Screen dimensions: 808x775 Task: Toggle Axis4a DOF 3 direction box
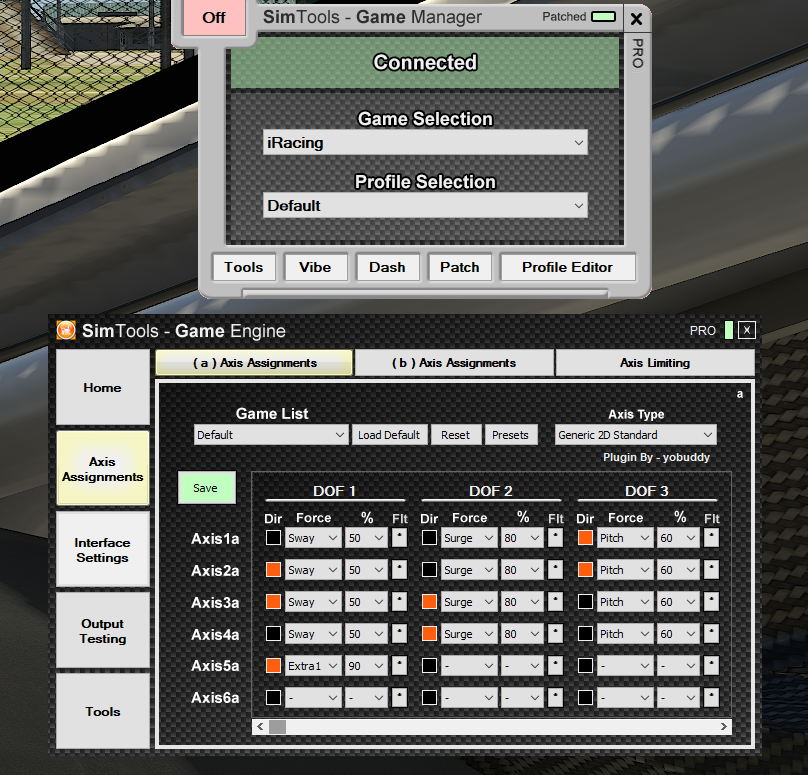[x=585, y=633]
